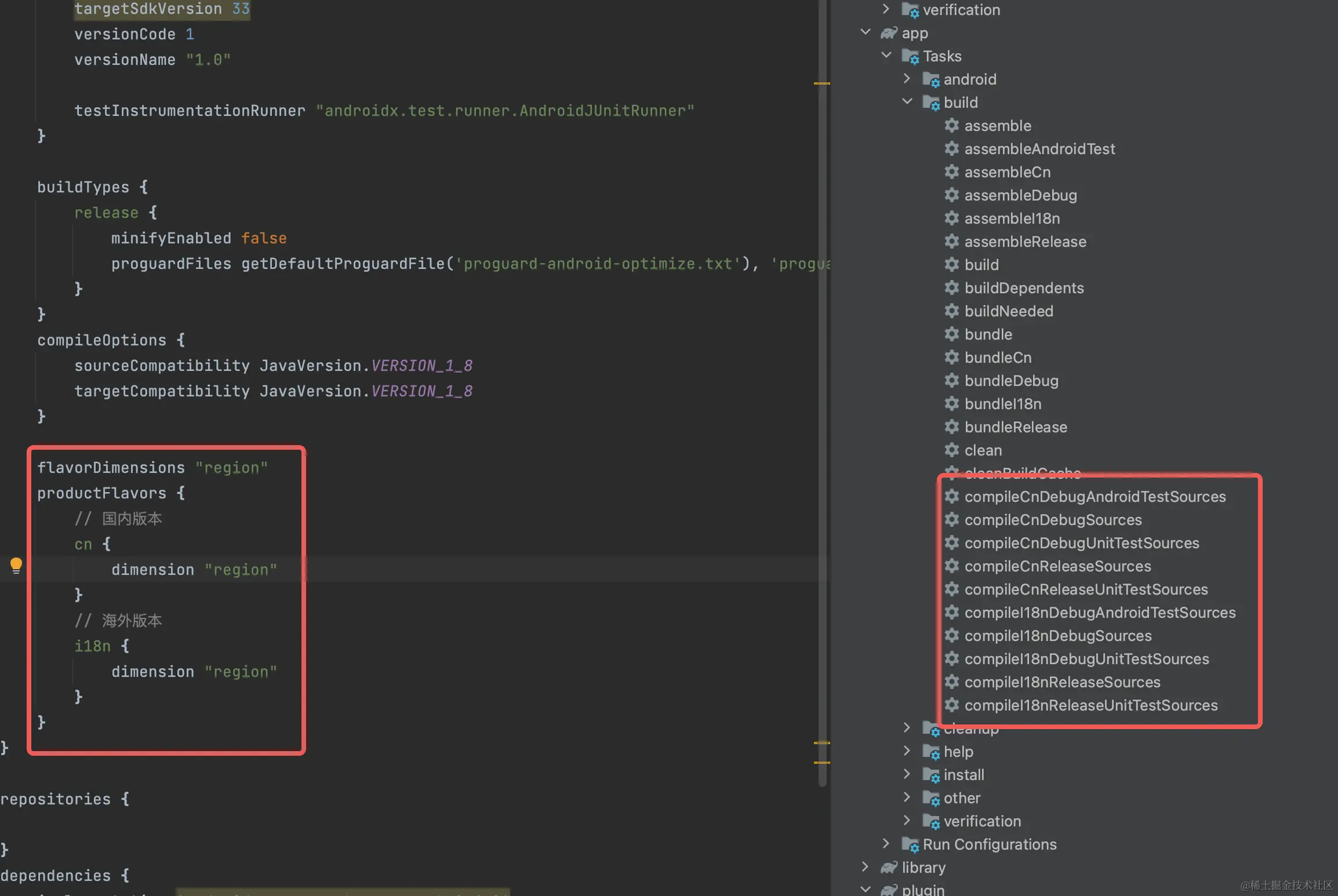Click the app module elephant icon
Image resolution: width=1338 pixels, height=896 pixels.
coord(889,33)
